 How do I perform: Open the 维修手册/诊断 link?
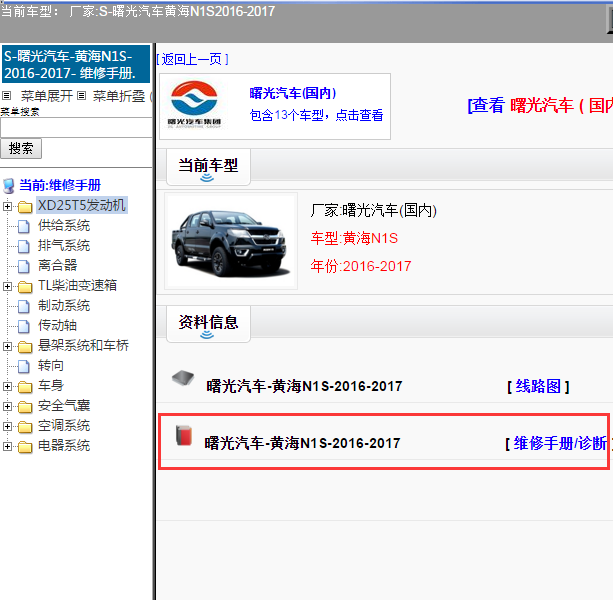coord(559,444)
